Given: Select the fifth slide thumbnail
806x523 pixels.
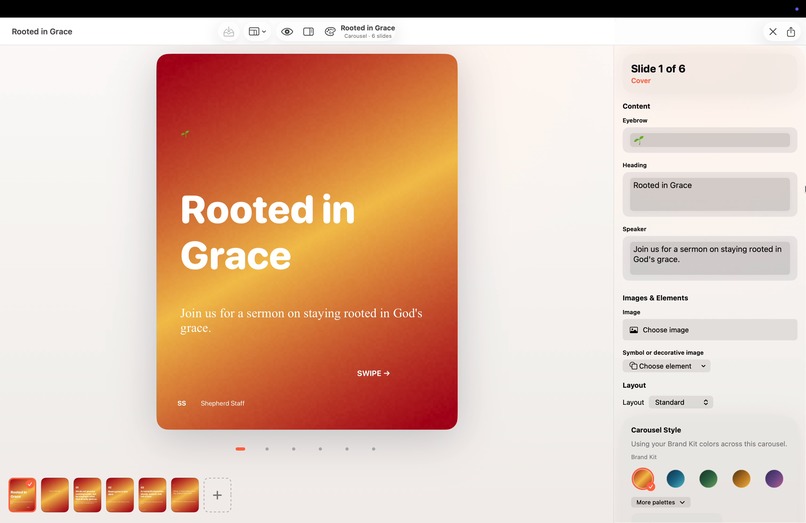Looking at the screenshot, I should [x=152, y=495].
